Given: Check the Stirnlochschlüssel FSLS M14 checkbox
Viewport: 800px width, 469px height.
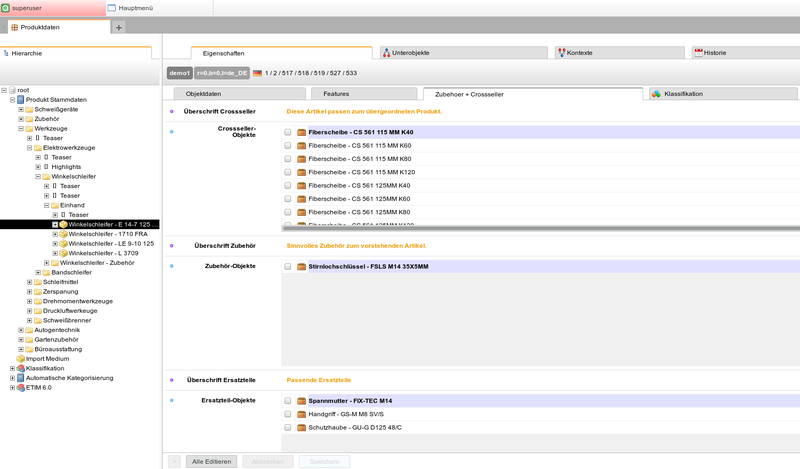Looking at the screenshot, I should (x=288, y=267).
